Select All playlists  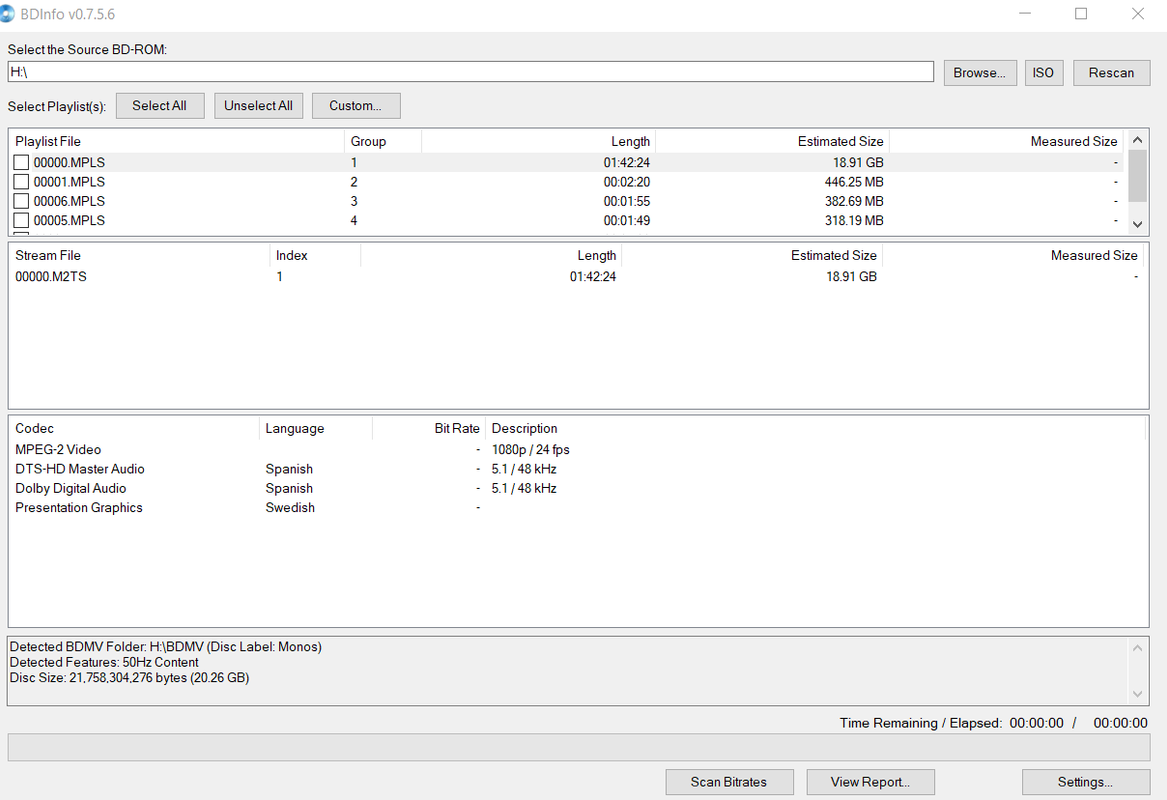159,106
